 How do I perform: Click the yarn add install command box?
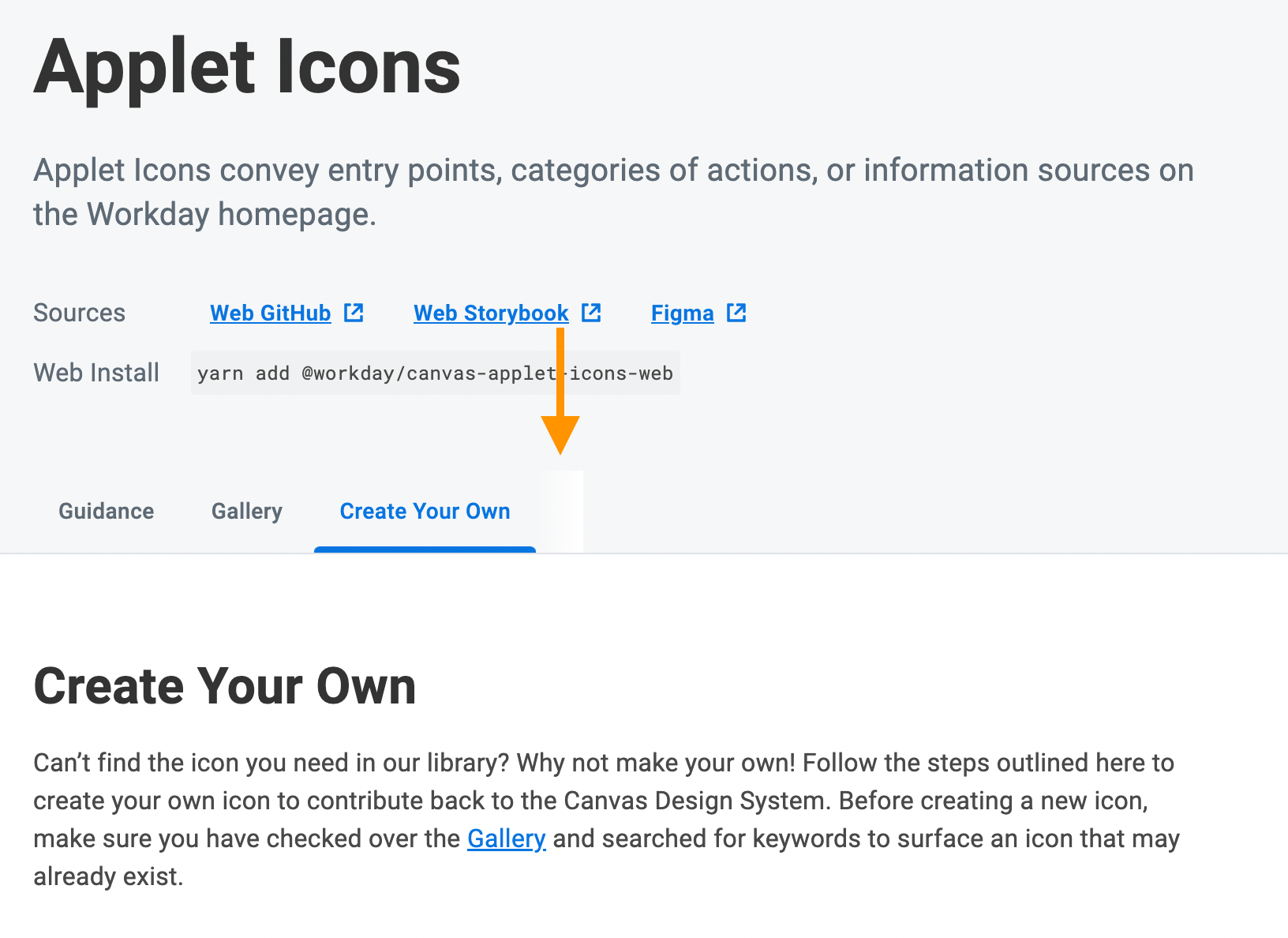point(435,373)
